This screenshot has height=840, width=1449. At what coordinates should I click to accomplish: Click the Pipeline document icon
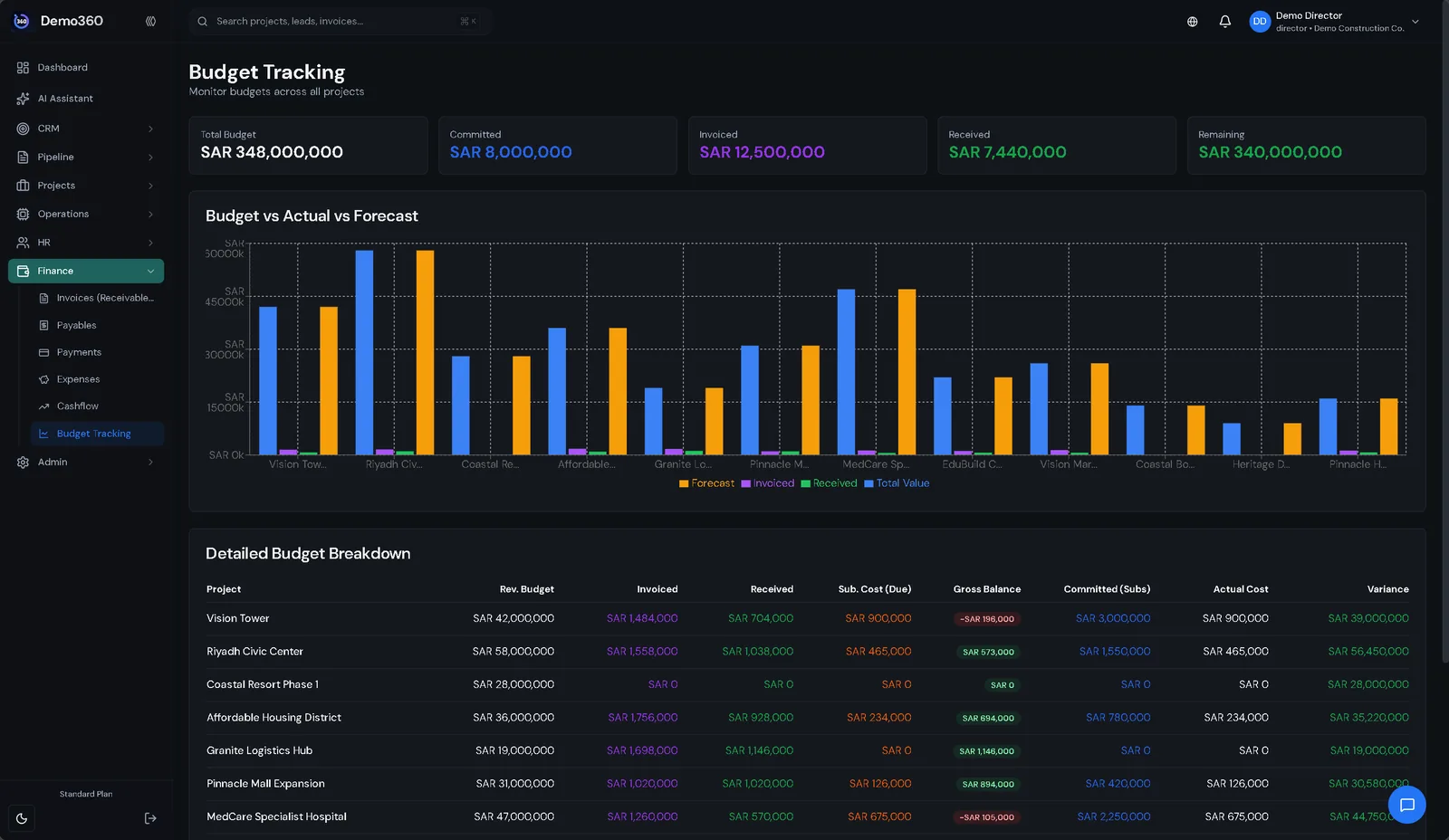point(23,157)
